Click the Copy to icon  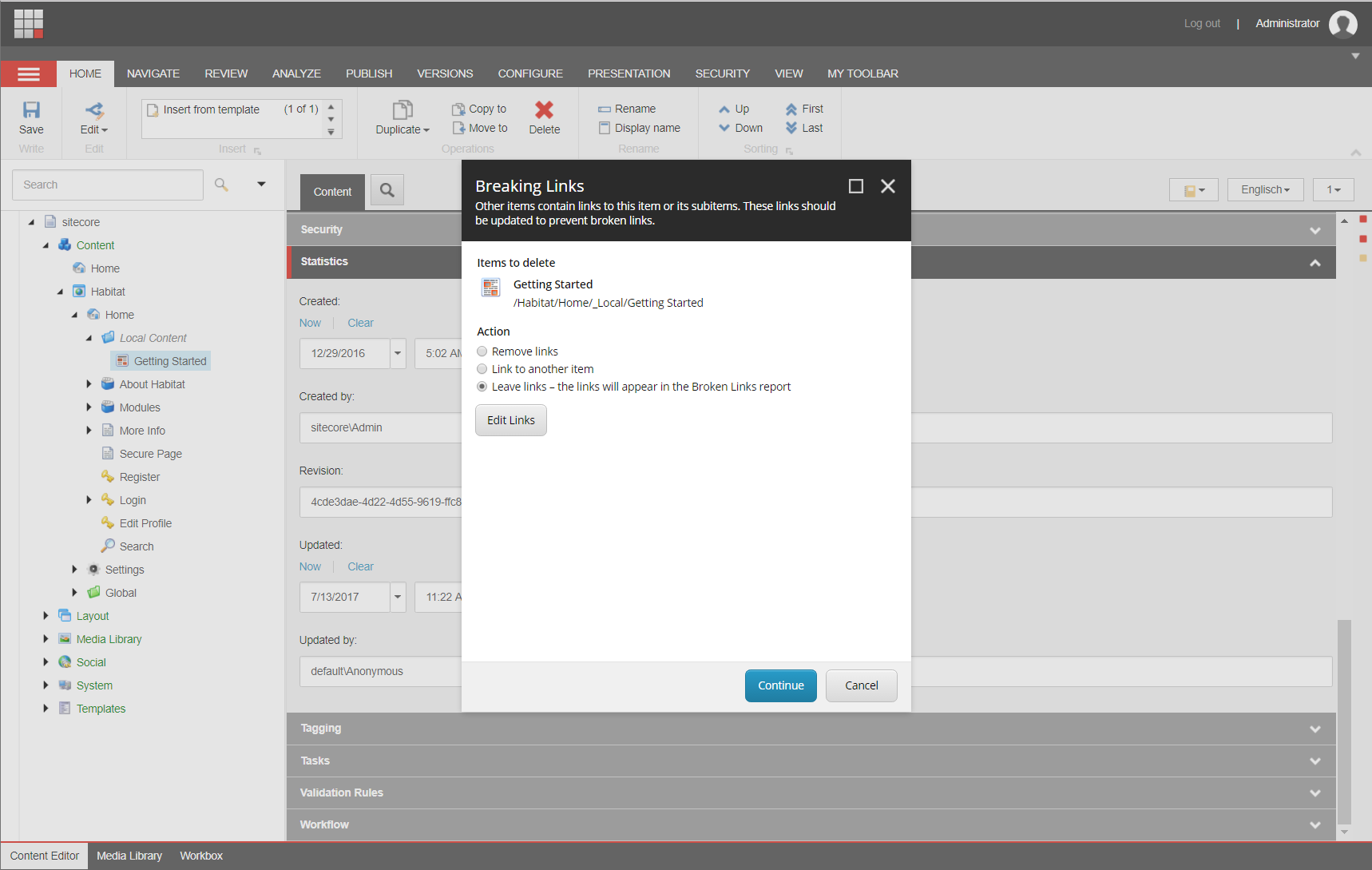(458, 109)
